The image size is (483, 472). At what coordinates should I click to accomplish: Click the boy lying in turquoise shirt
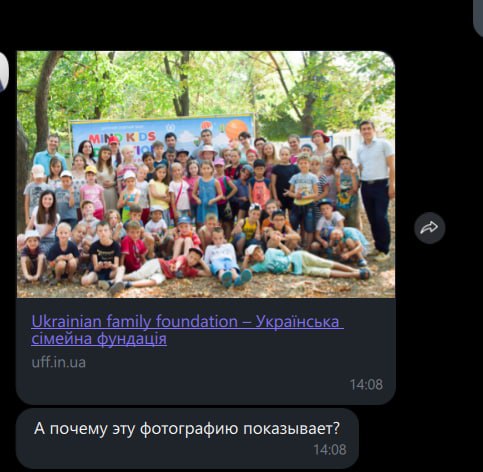305,262
